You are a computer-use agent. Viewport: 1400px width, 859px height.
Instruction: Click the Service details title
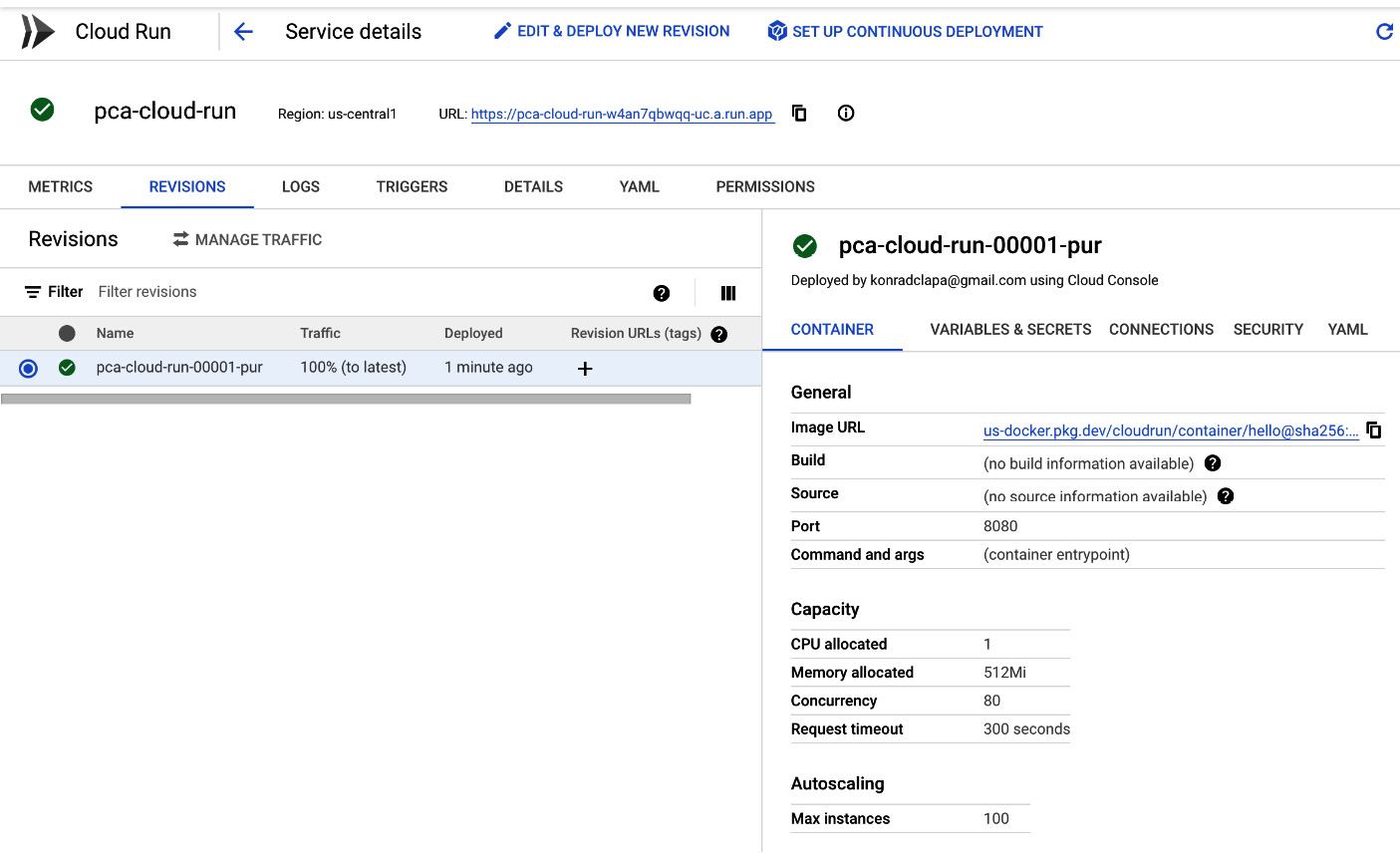tap(353, 32)
